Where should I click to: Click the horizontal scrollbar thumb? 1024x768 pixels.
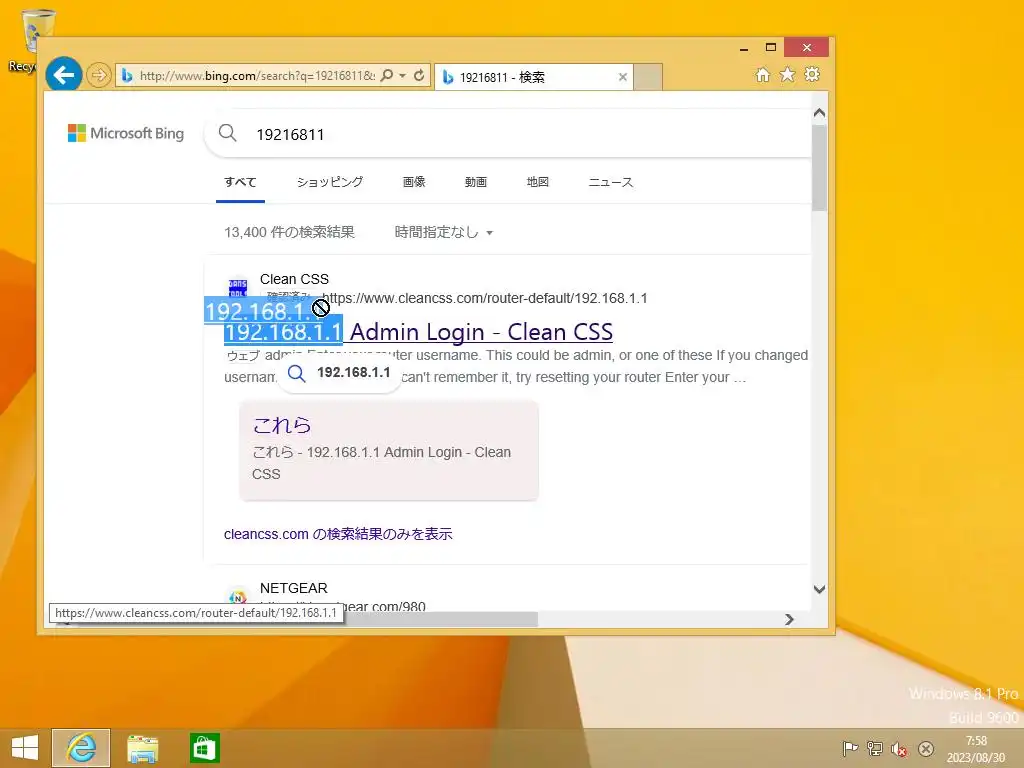pos(441,619)
